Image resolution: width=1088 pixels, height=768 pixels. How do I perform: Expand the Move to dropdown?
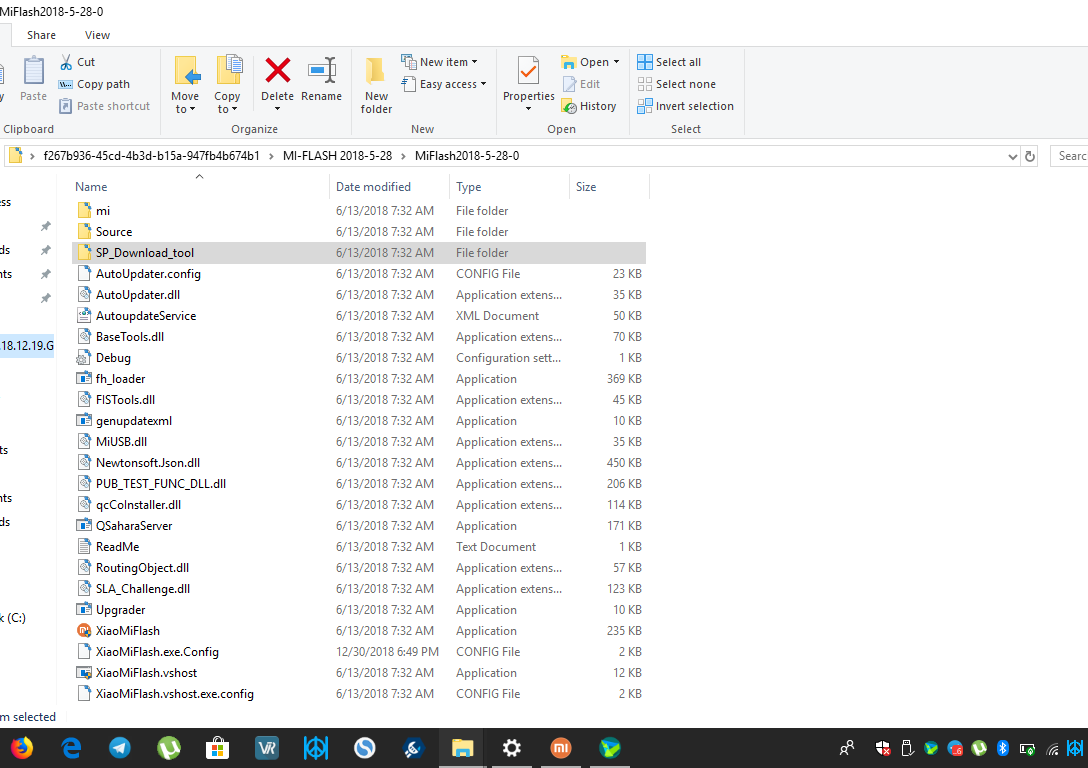(x=185, y=109)
